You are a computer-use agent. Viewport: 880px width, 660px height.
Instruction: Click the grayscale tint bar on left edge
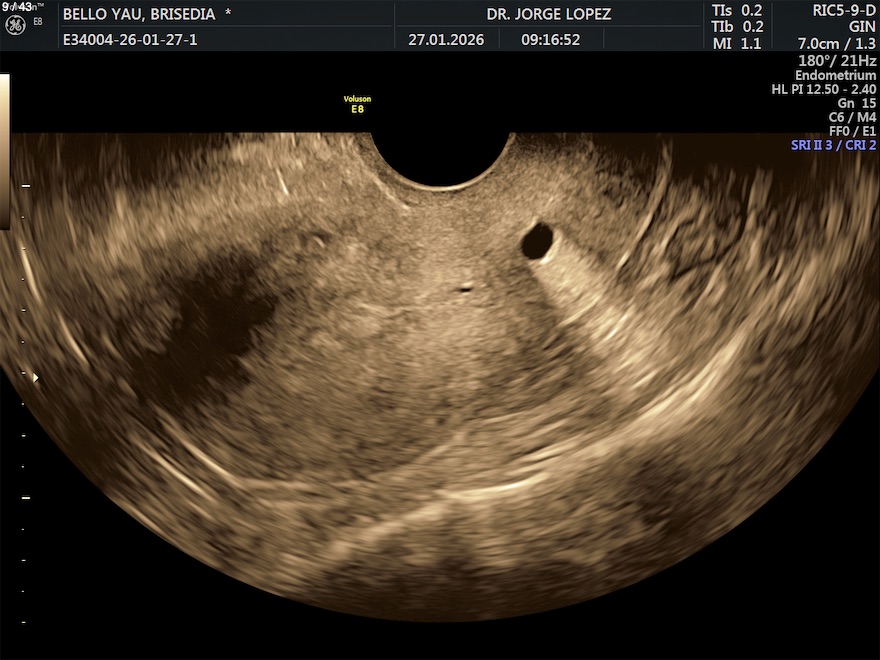pyautogui.click(x=5, y=150)
